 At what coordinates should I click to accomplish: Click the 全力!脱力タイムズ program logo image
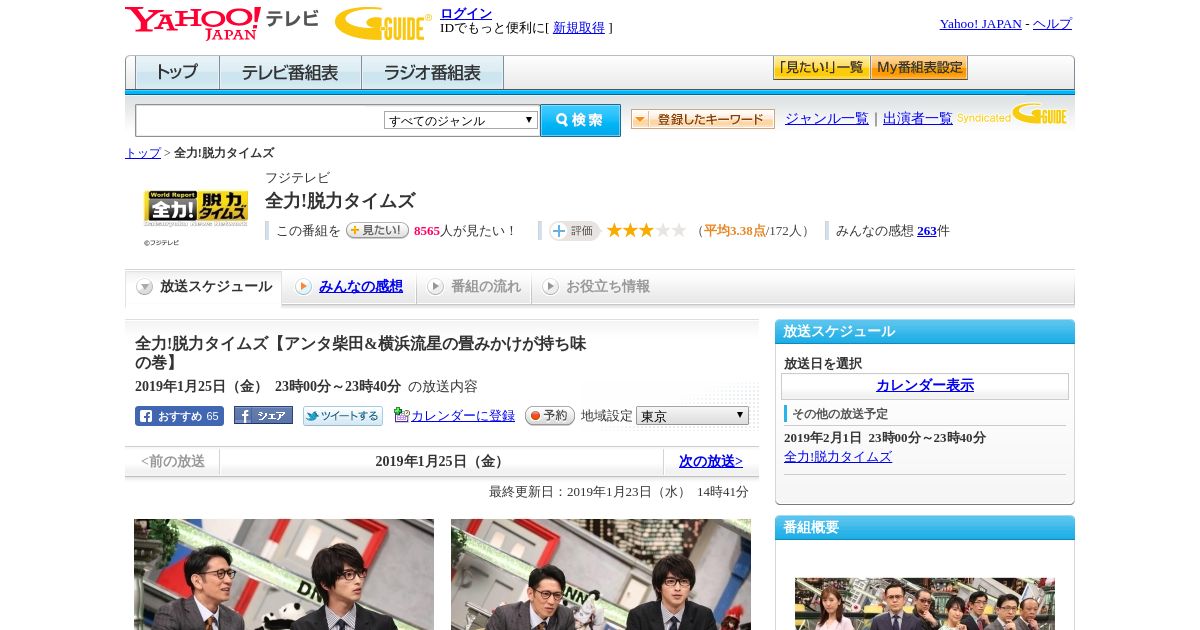(196, 207)
